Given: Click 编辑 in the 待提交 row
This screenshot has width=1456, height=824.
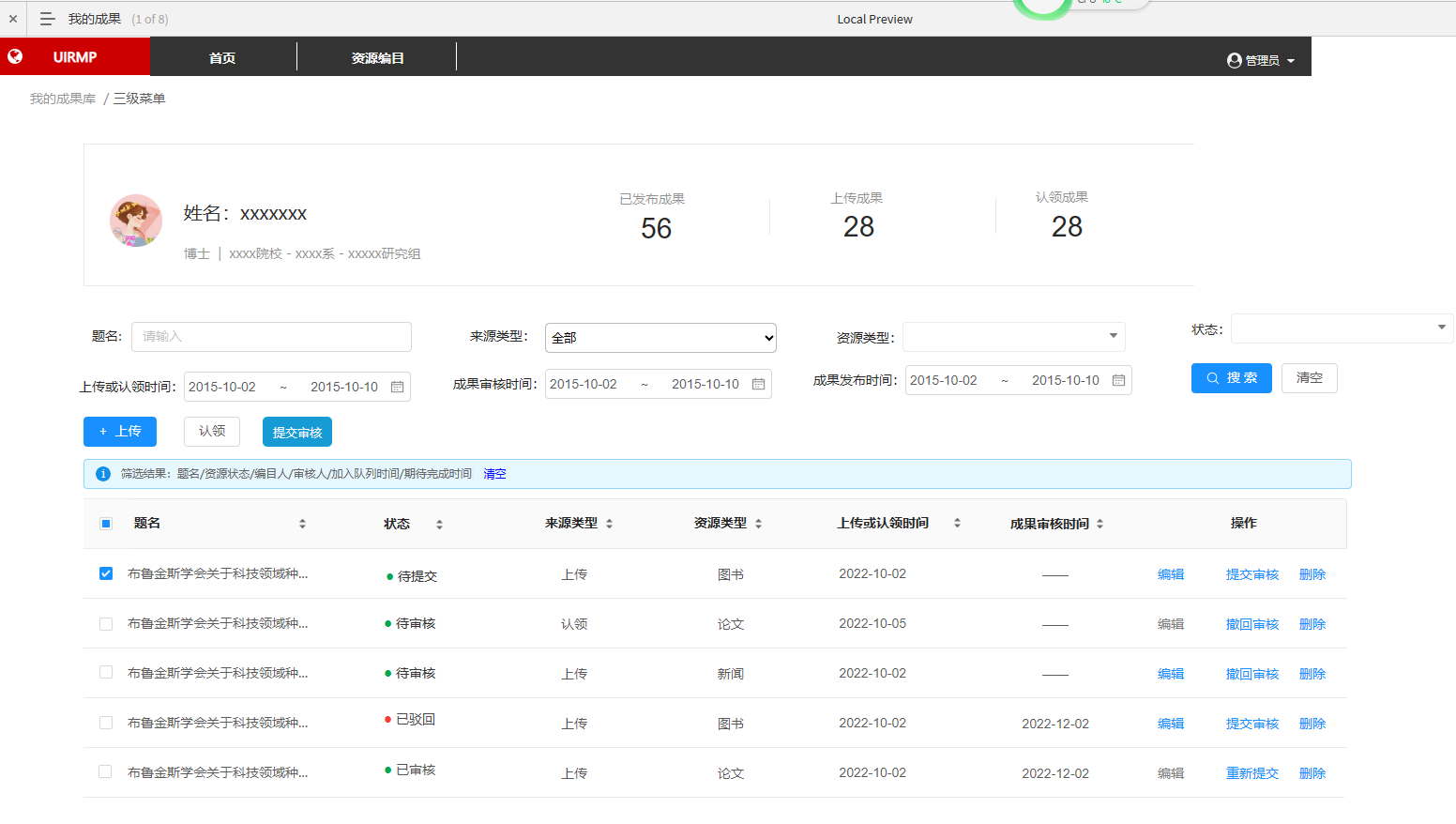Looking at the screenshot, I should click(1171, 574).
